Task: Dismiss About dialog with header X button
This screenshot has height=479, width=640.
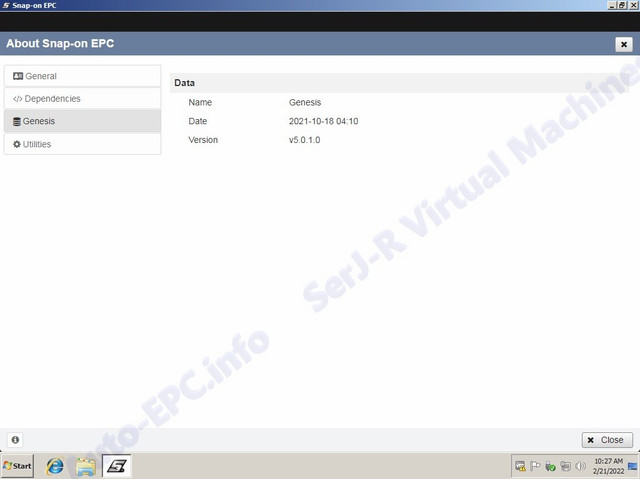Action: (624, 44)
